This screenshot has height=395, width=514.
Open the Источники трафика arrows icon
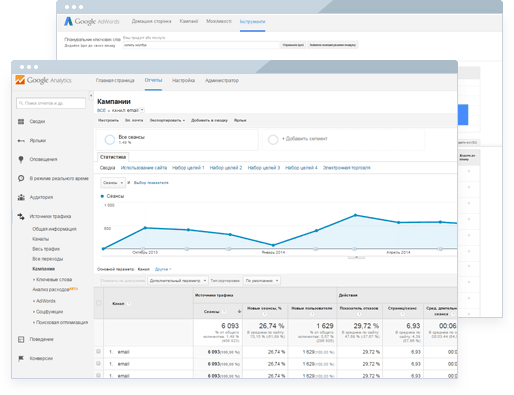click(21, 217)
